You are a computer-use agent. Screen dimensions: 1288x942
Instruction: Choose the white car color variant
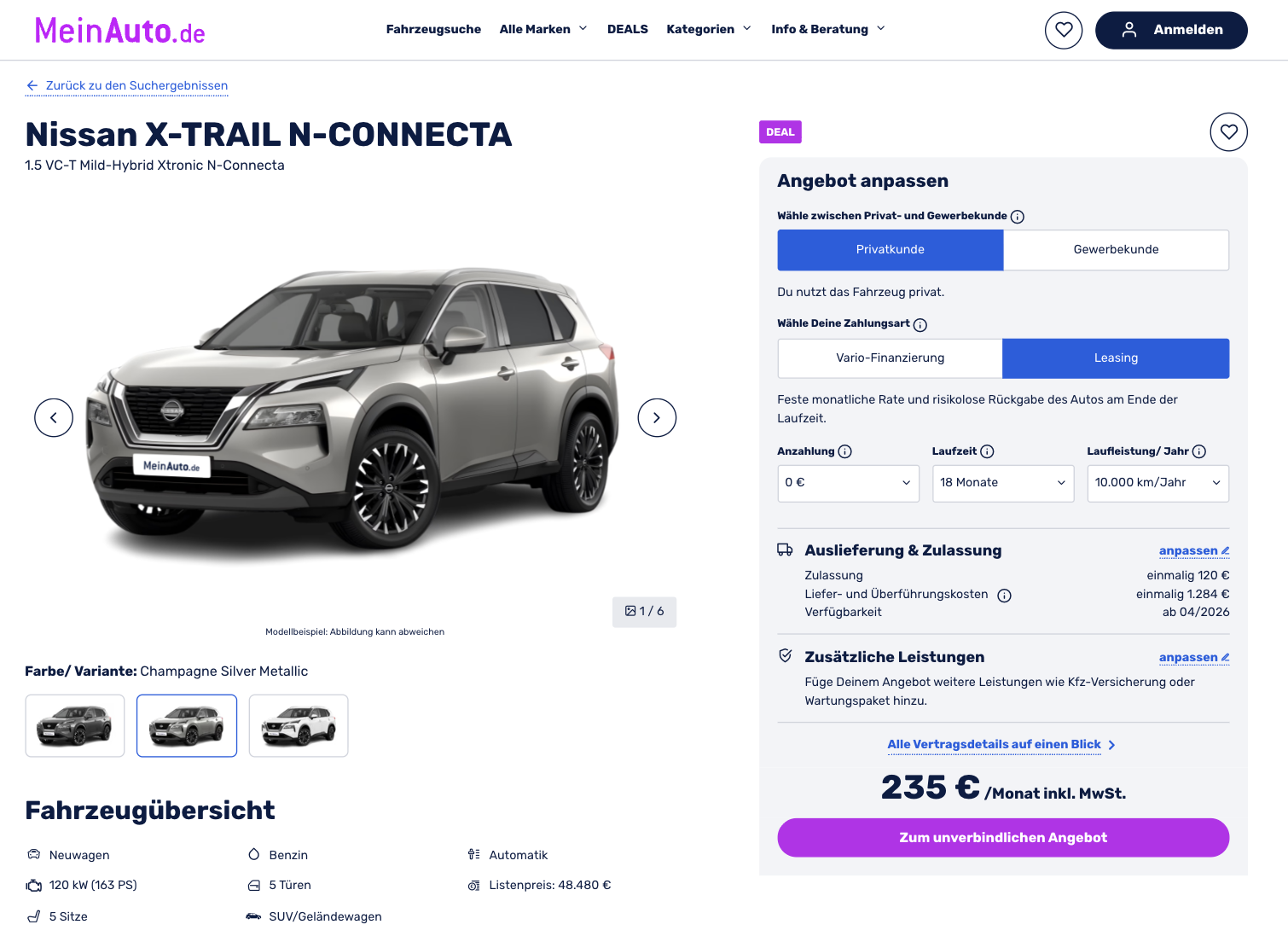coord(299,726)
